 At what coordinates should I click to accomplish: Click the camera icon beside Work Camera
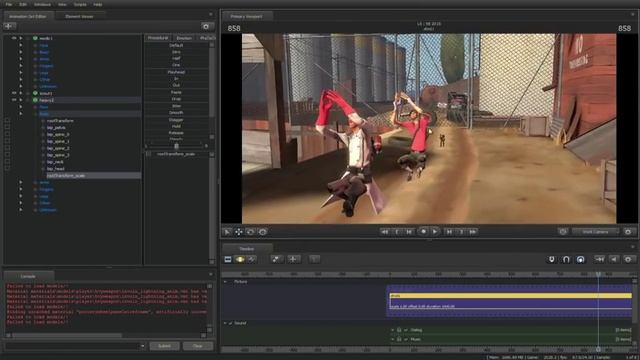point(563,232)
